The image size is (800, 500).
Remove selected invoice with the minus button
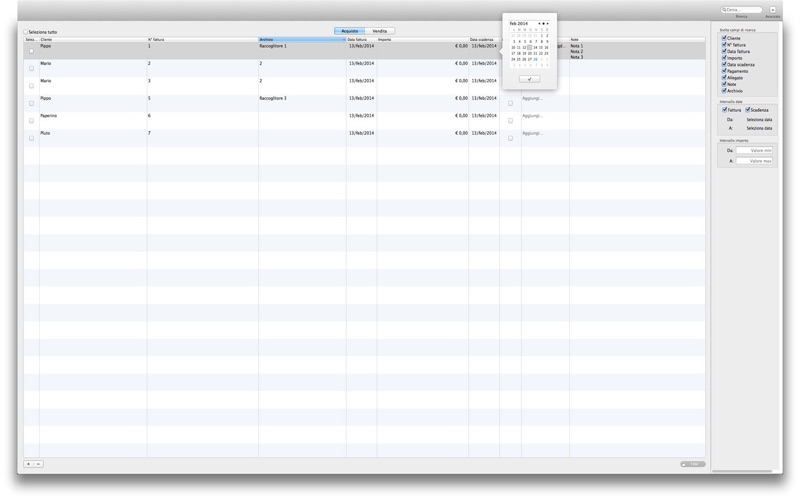pos(38,464)
